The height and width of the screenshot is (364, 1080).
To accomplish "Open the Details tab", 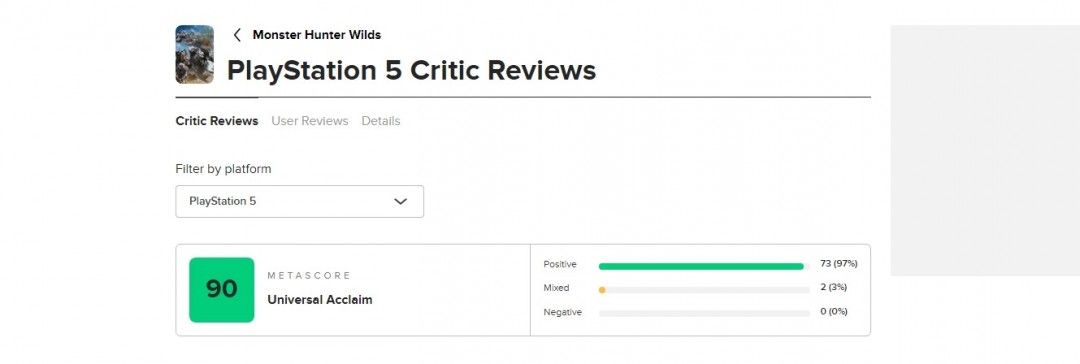I will tap(381, 121).
